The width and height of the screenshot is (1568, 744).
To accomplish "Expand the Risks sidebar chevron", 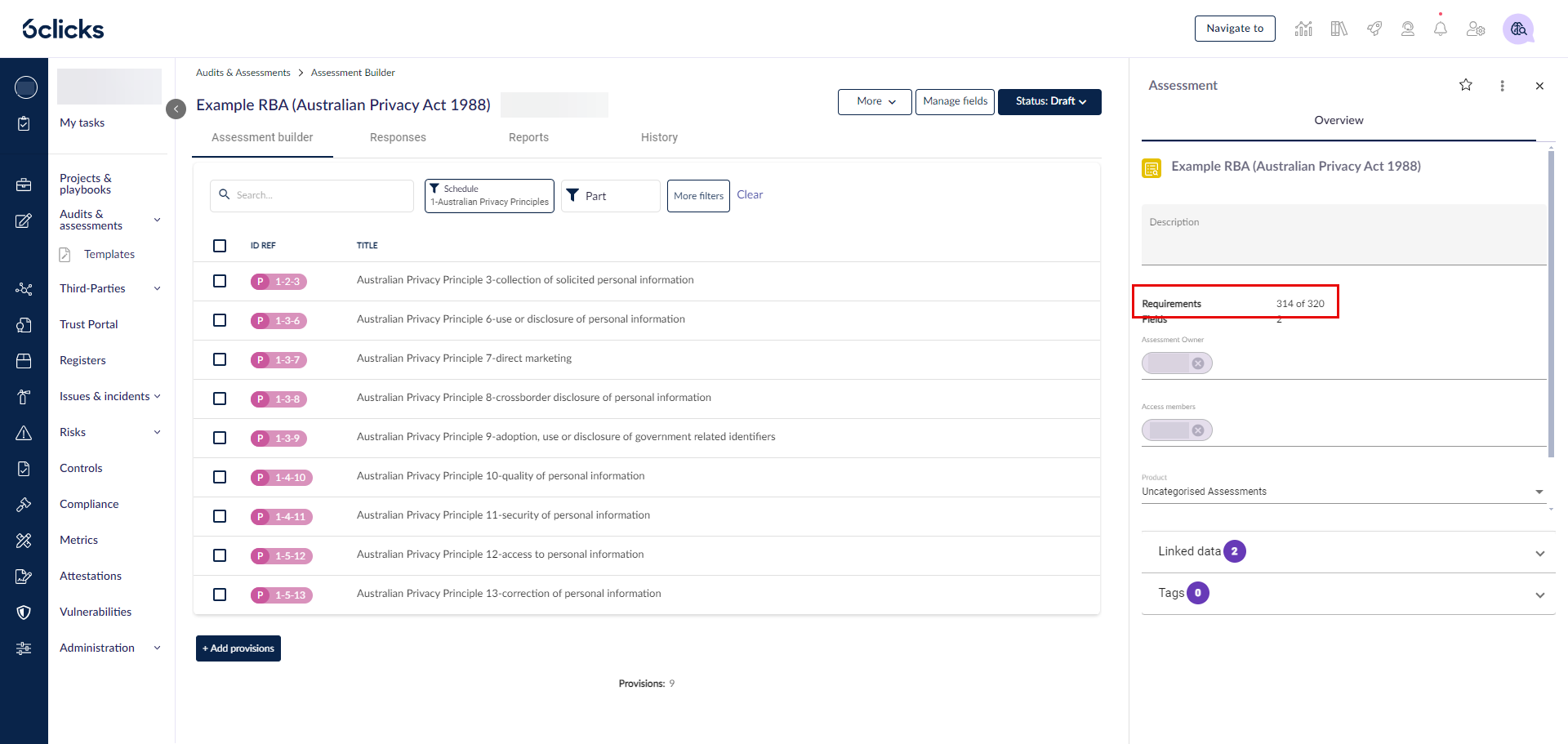I will click(x=158, y=432).
